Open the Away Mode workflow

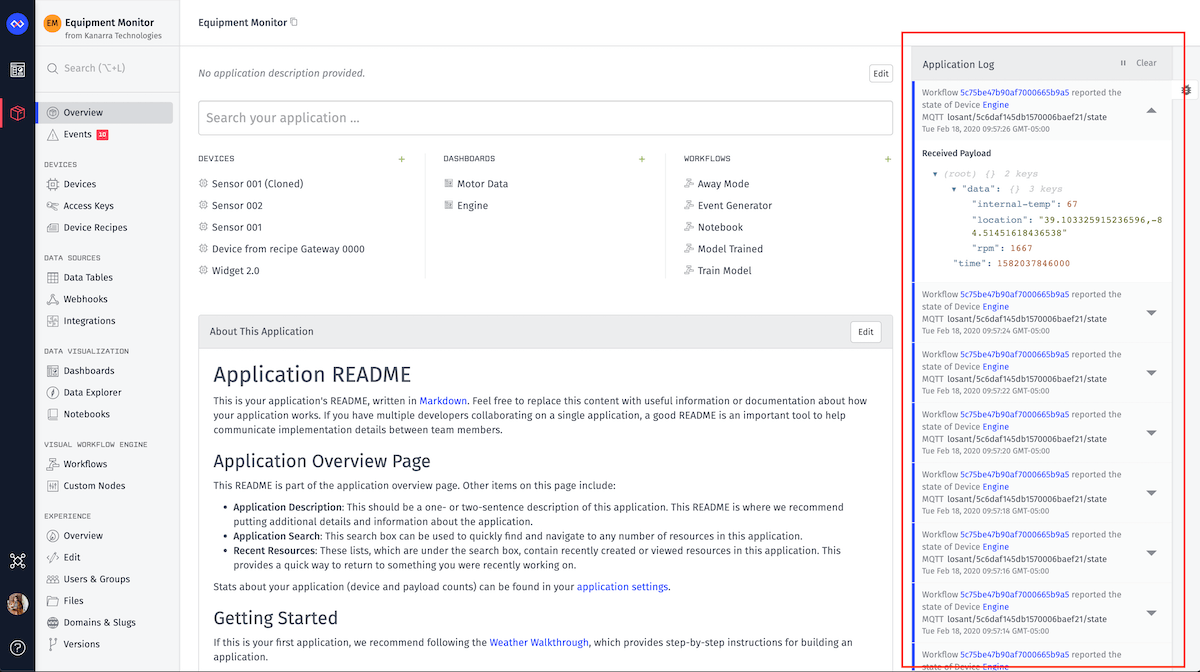click(x=723, y=184)
